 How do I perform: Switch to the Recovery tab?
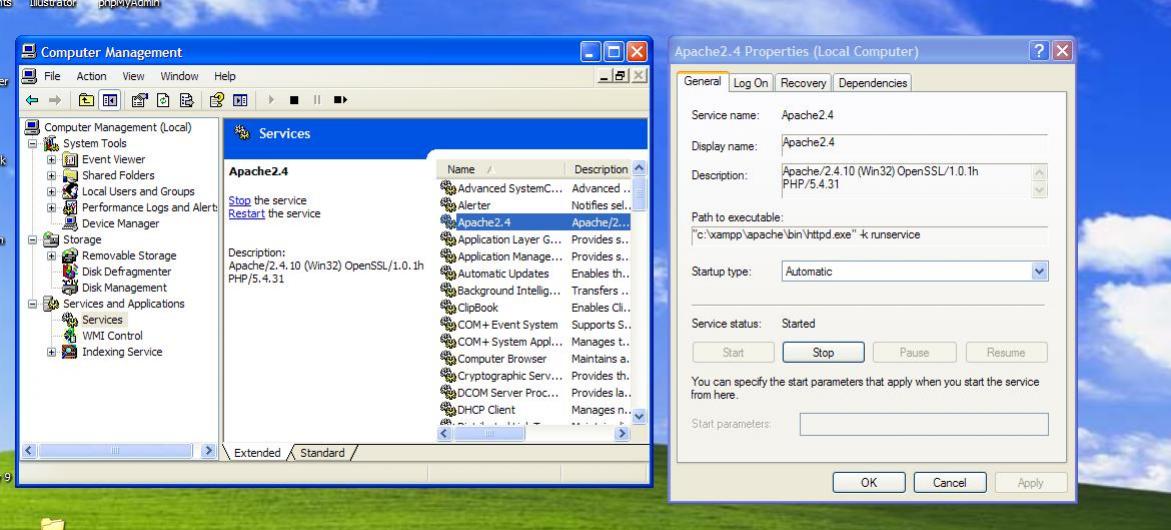(x=803, y=83)
